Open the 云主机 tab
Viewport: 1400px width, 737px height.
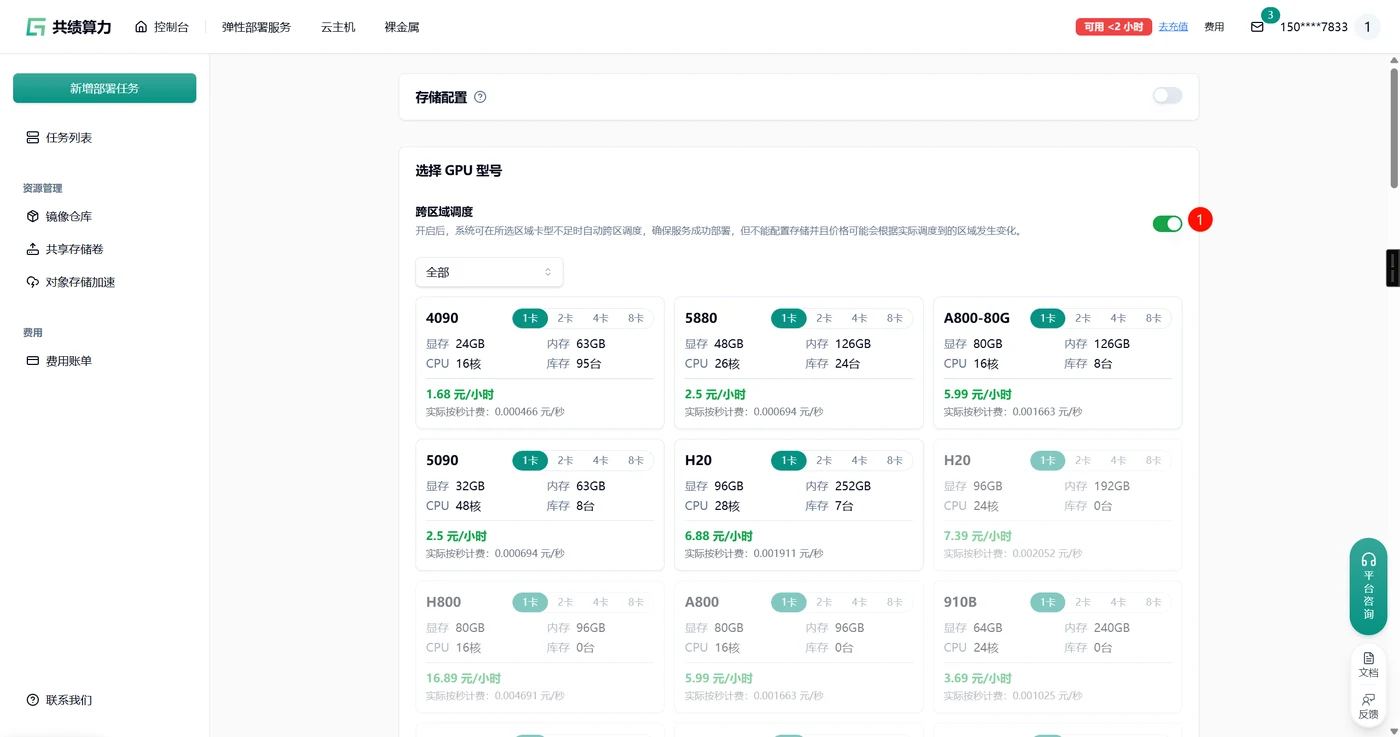click(338, 27)
